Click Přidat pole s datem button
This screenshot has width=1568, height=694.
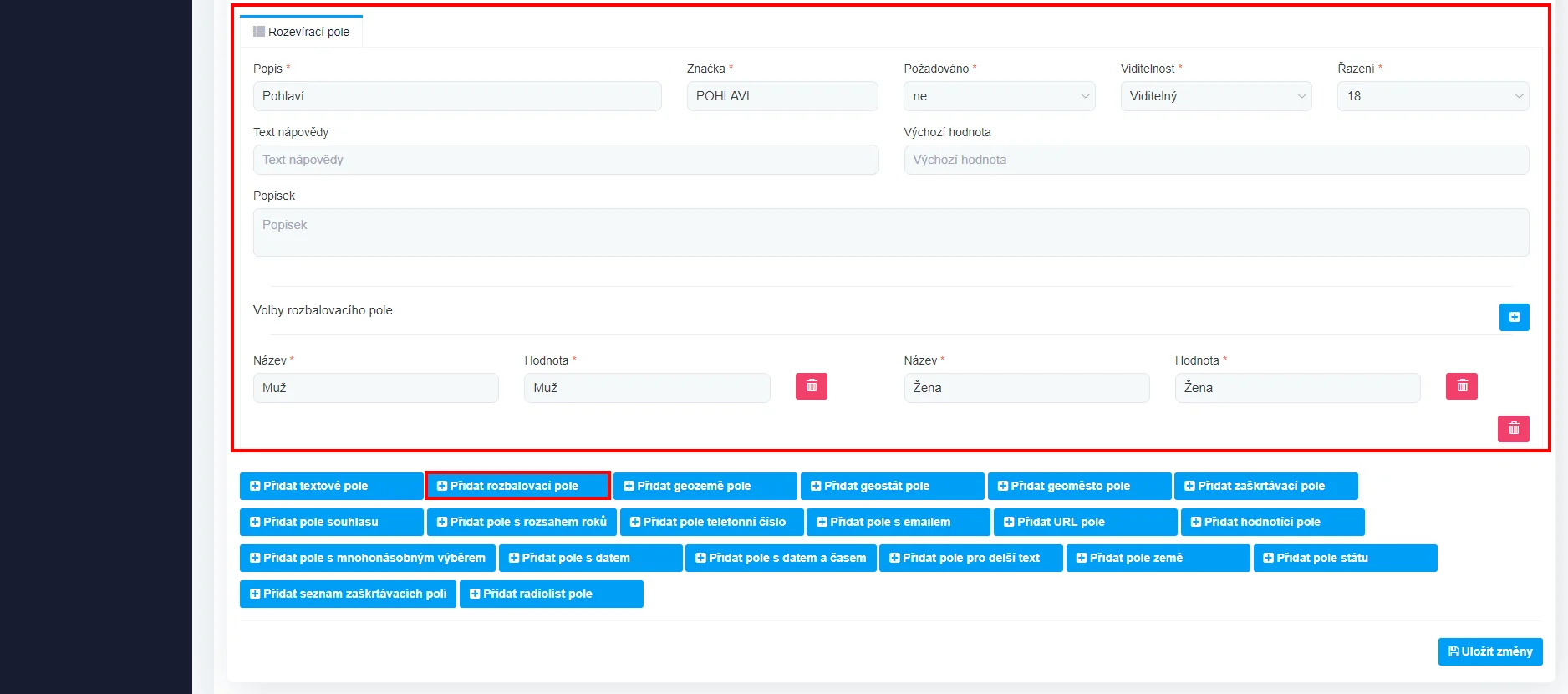click(590, 558)
